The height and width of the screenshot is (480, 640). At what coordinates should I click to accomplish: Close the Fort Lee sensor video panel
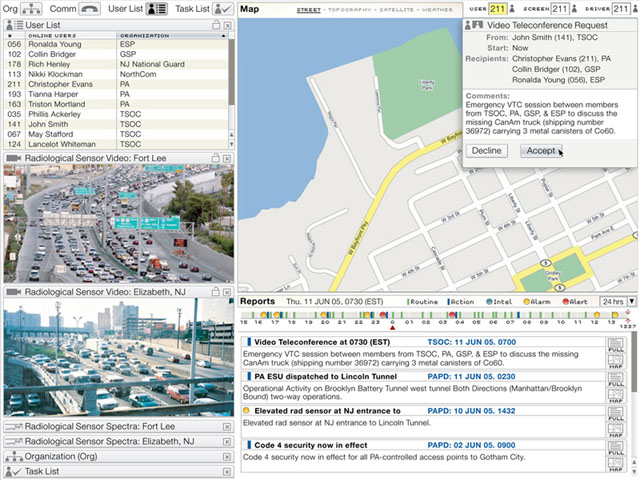[227, 158]
